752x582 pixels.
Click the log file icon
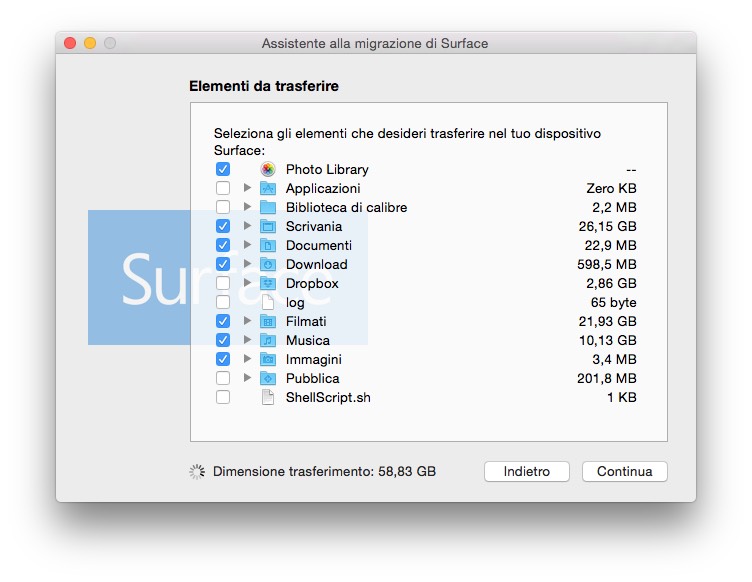(268, 303)
